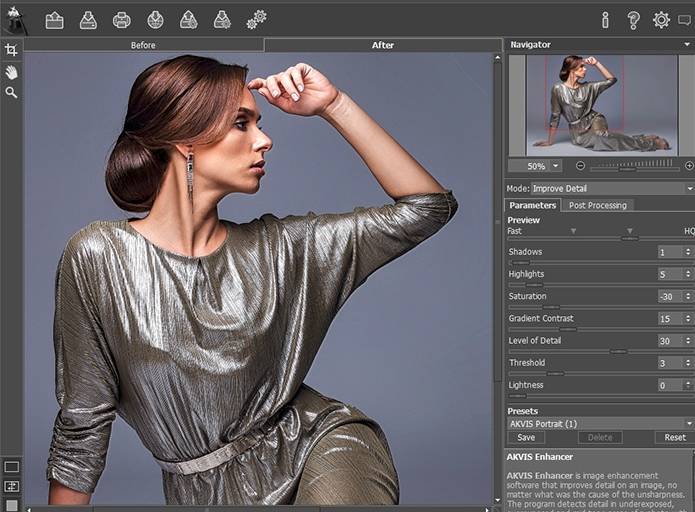Open Preferences gear icon
Image resolution: width=695 pixels, height=512 pixels.
(x=661, y=19)
